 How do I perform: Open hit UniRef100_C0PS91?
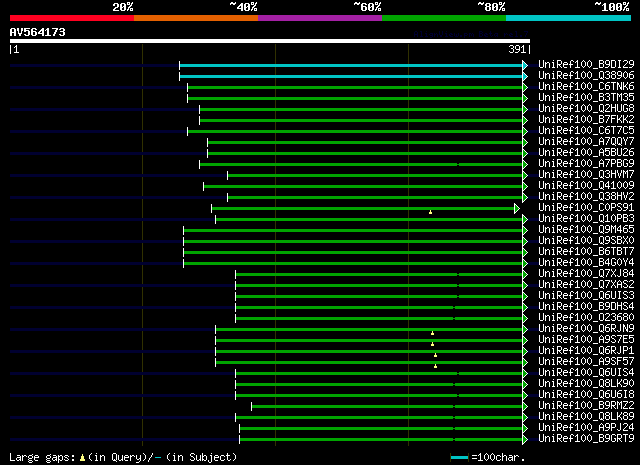tap(586, 207)
